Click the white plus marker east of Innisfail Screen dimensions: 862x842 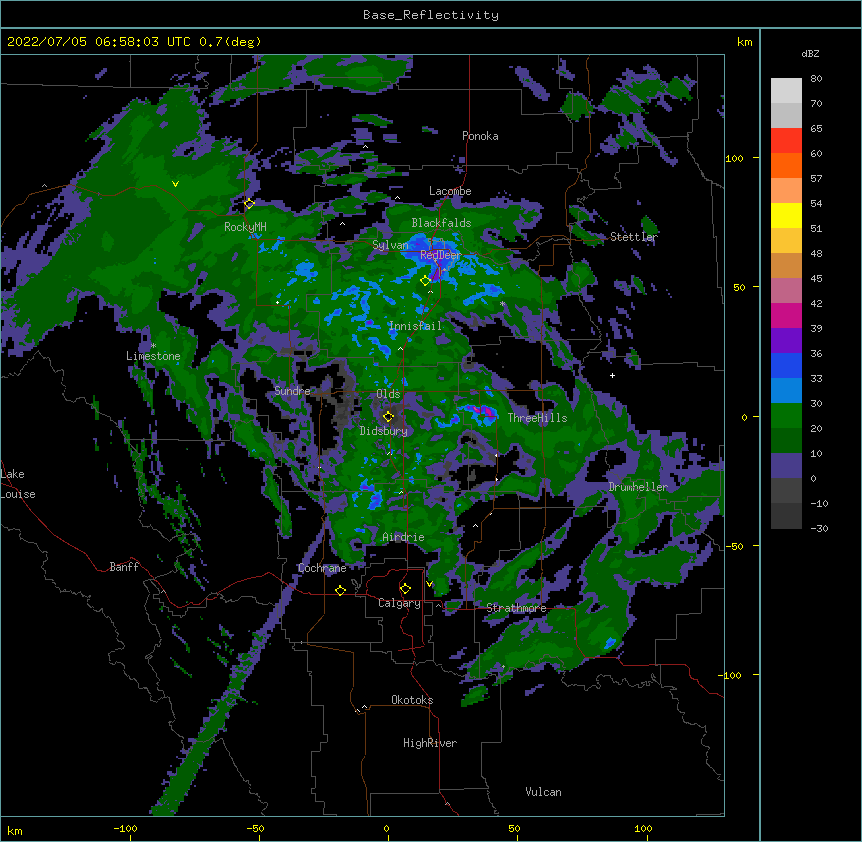tap(612, 375)
